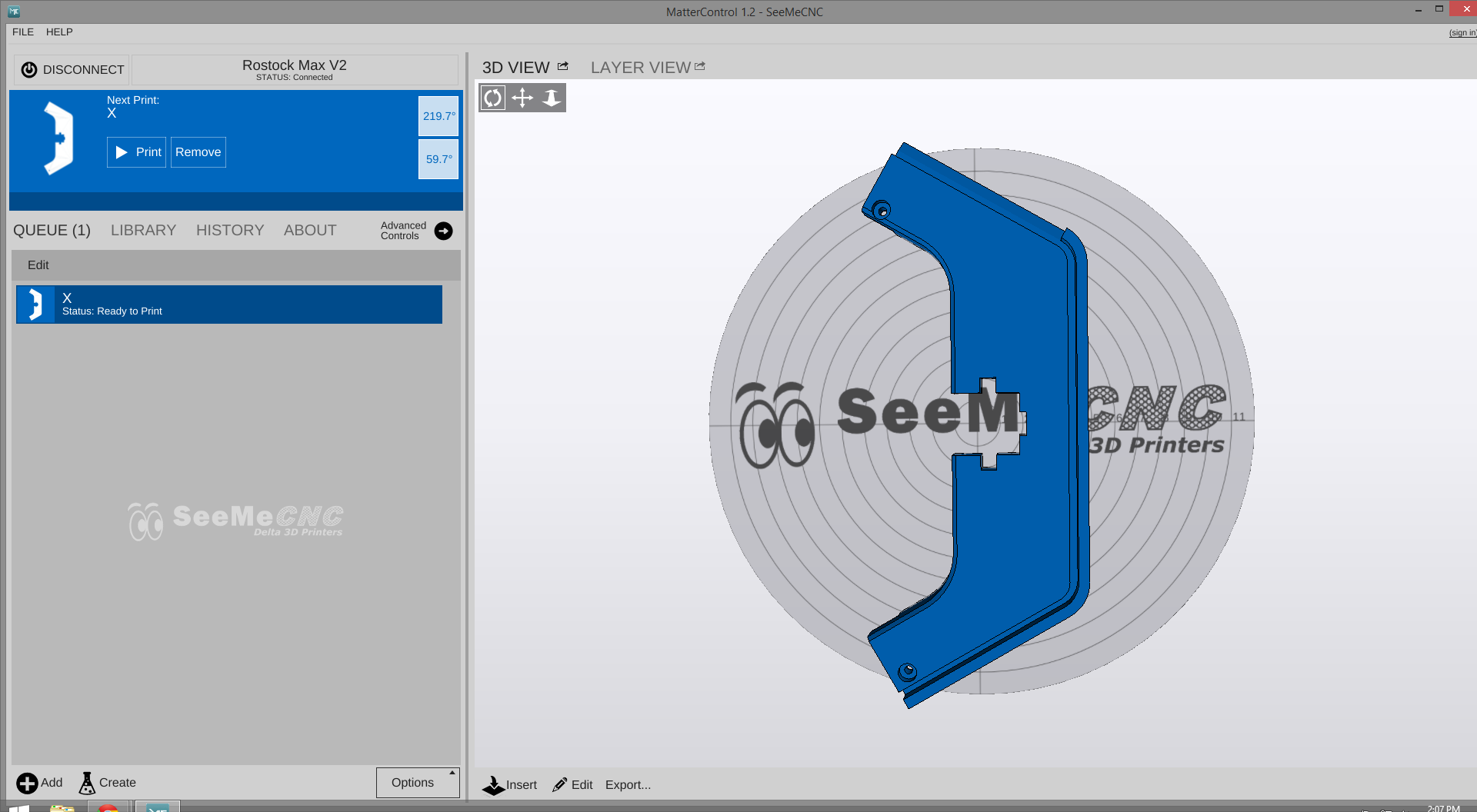Click the pencil Edit button below 3D view
The width and height of the screenshot is (1477, 812).
(x=573, y=785)
